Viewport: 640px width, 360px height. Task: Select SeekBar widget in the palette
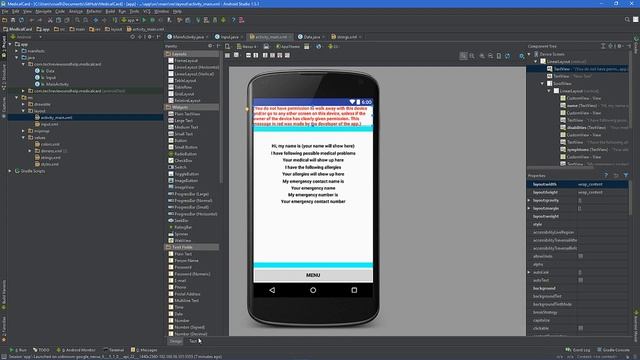[178, 220]
